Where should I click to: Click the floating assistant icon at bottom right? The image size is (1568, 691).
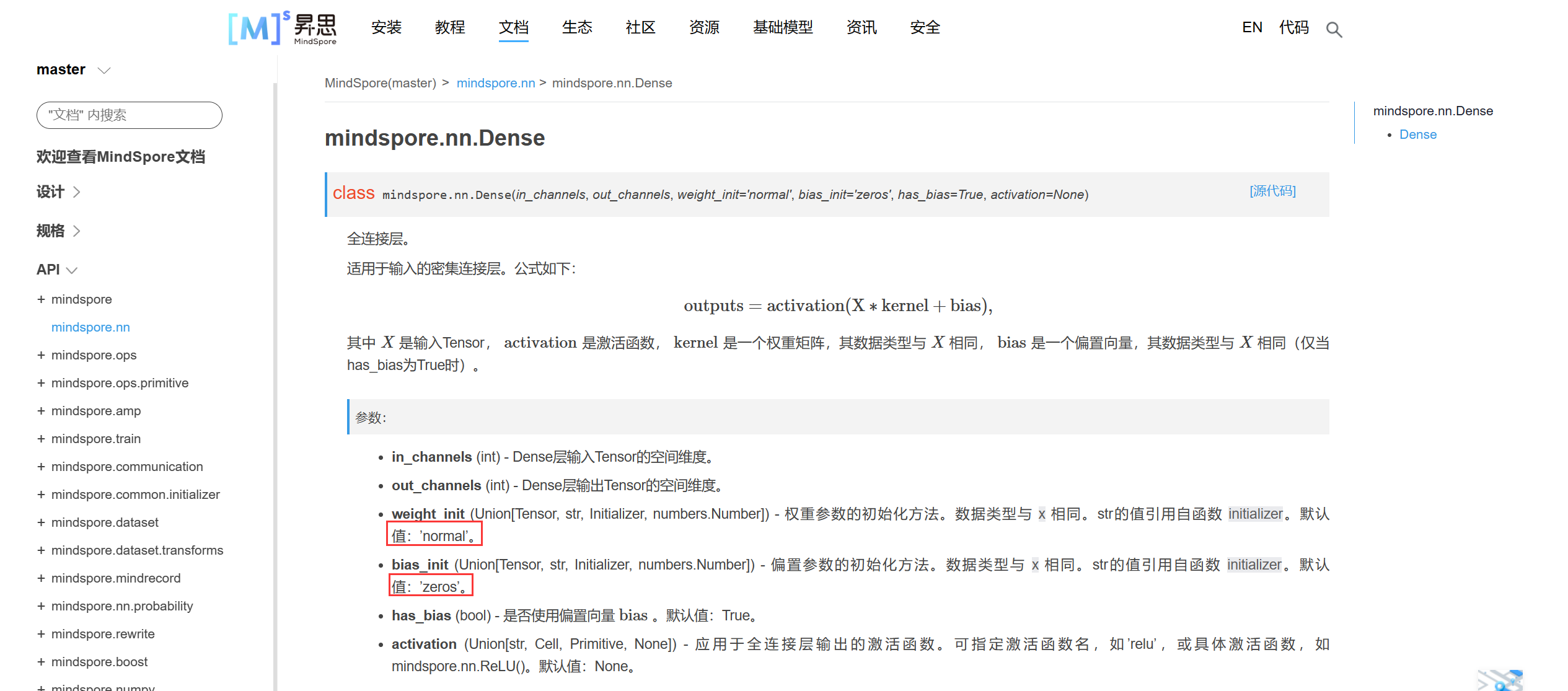point(1500,680)
